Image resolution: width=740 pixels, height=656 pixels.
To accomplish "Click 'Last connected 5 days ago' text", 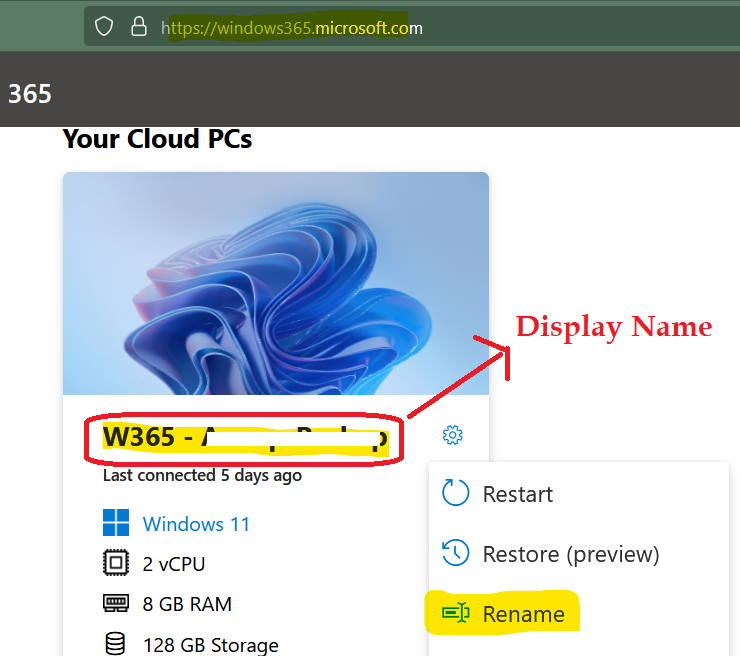I will point(202,475).
